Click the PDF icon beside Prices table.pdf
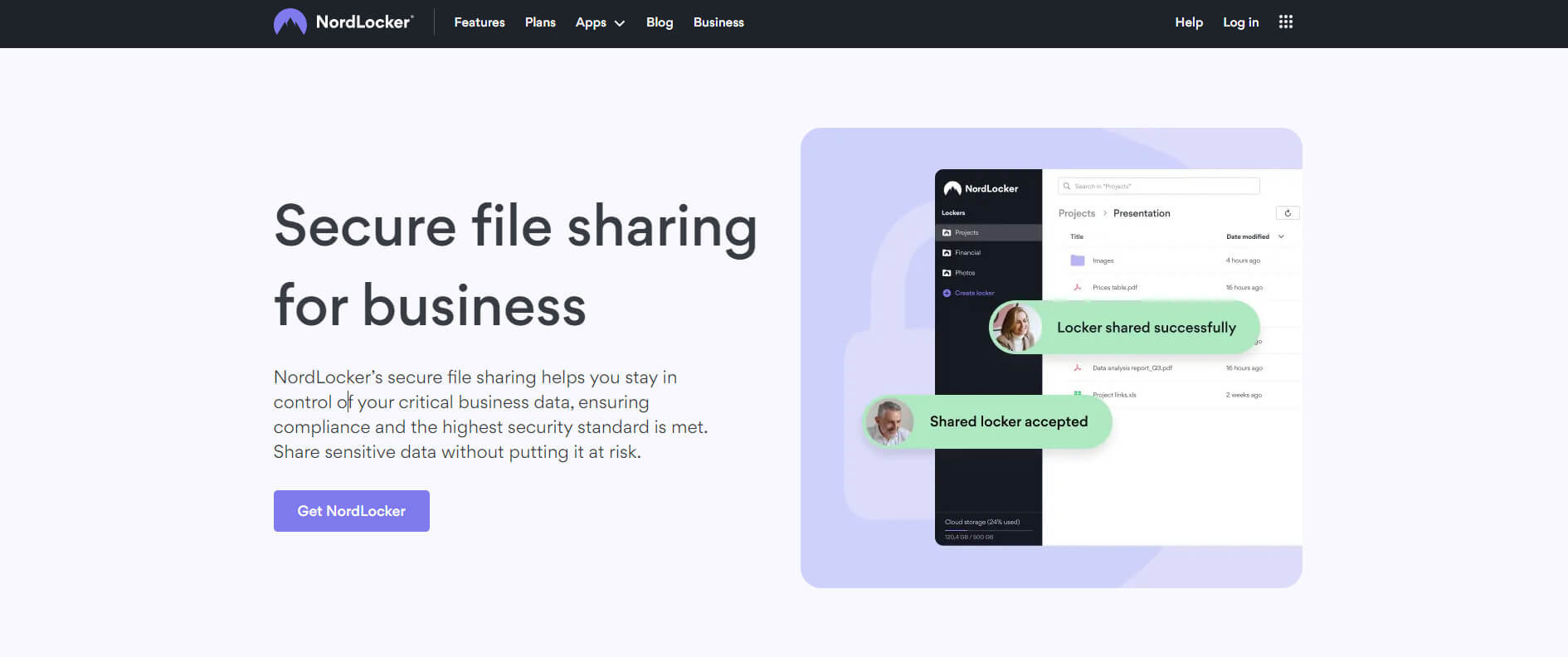 pyautogui.click(x=1078, y=287)
